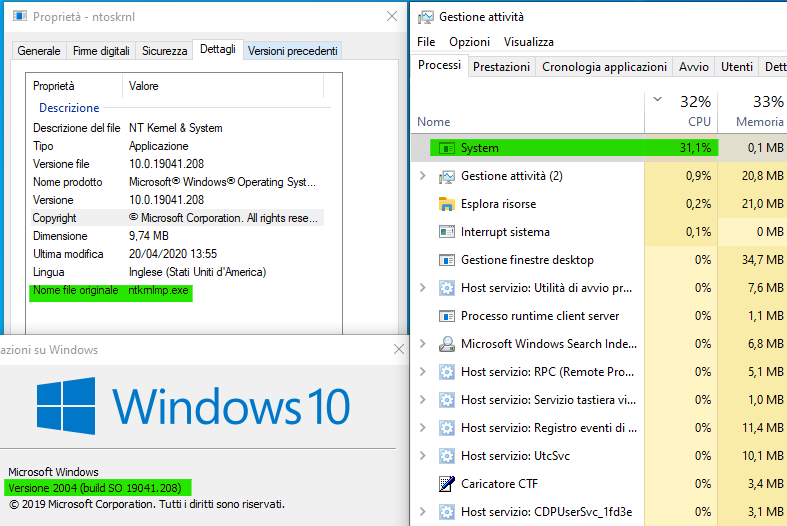Click the UtcSvc host service gear icon
Viewport: 787px width, 526px height.
coord(447,456)
